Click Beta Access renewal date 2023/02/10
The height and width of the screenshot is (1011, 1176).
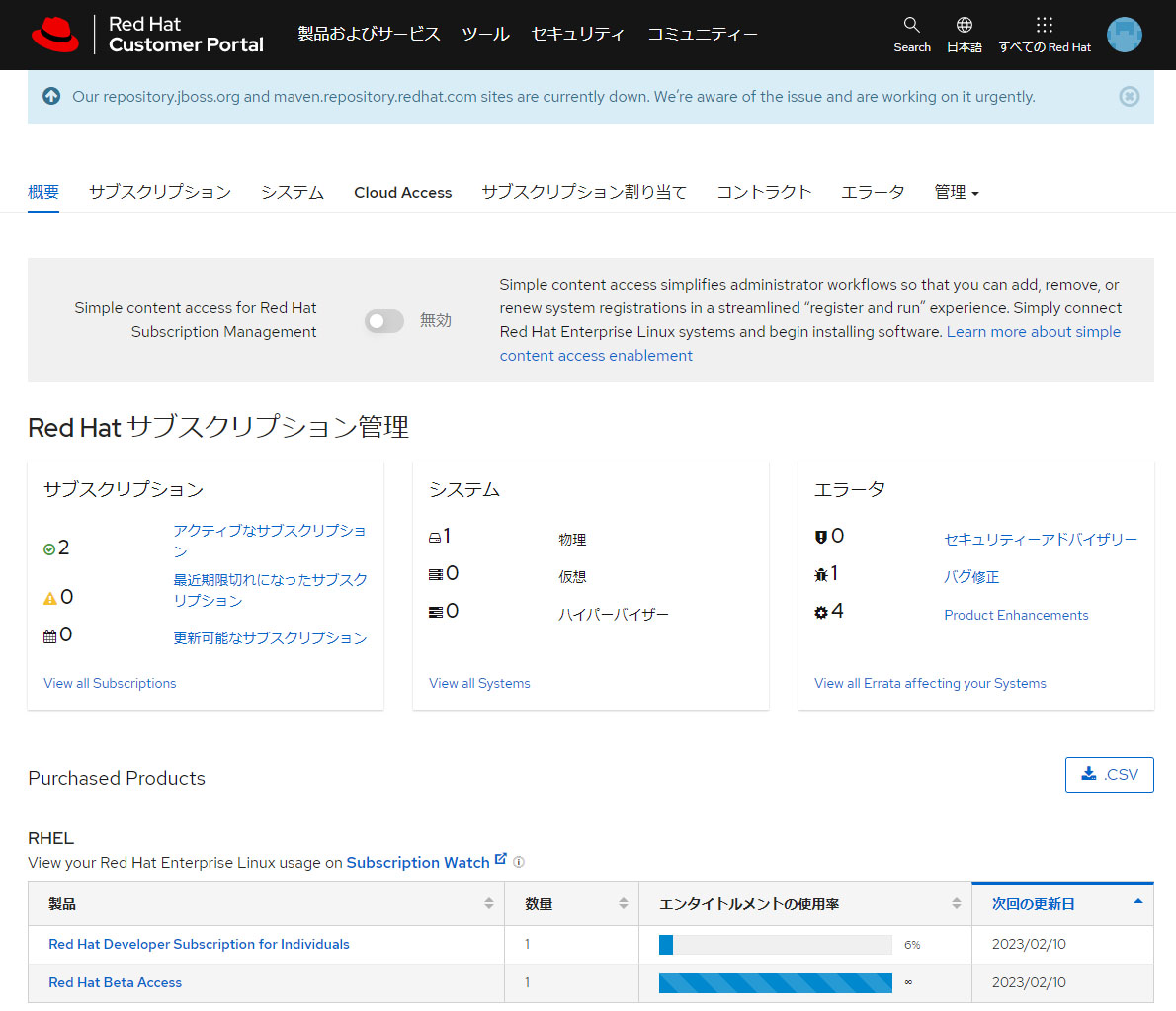(1028, 982)
